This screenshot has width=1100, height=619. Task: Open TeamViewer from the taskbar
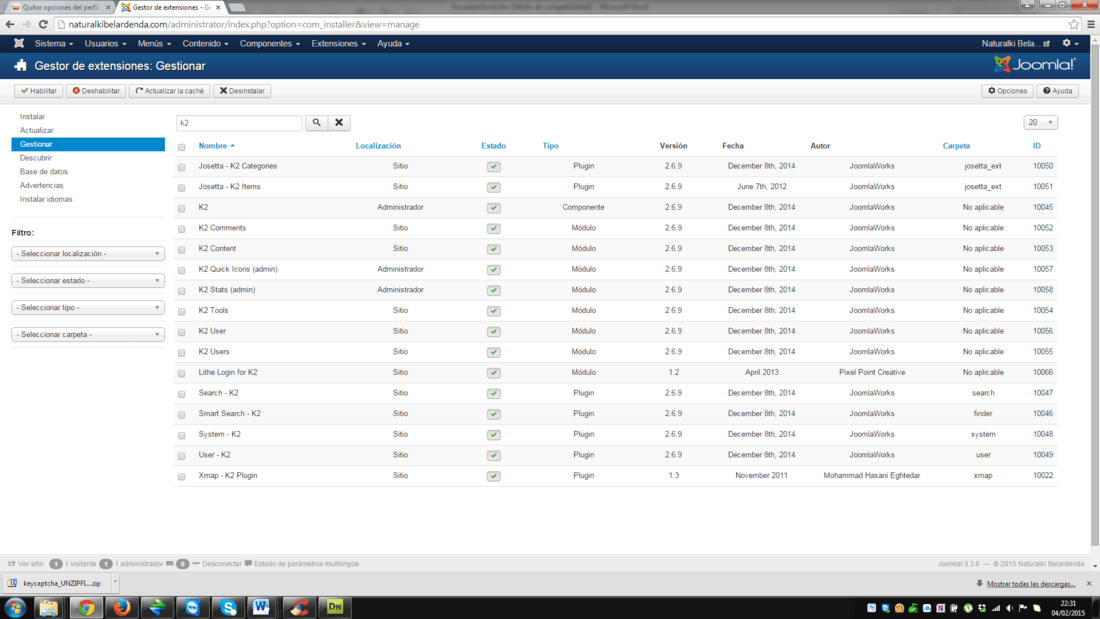point(192,607)
